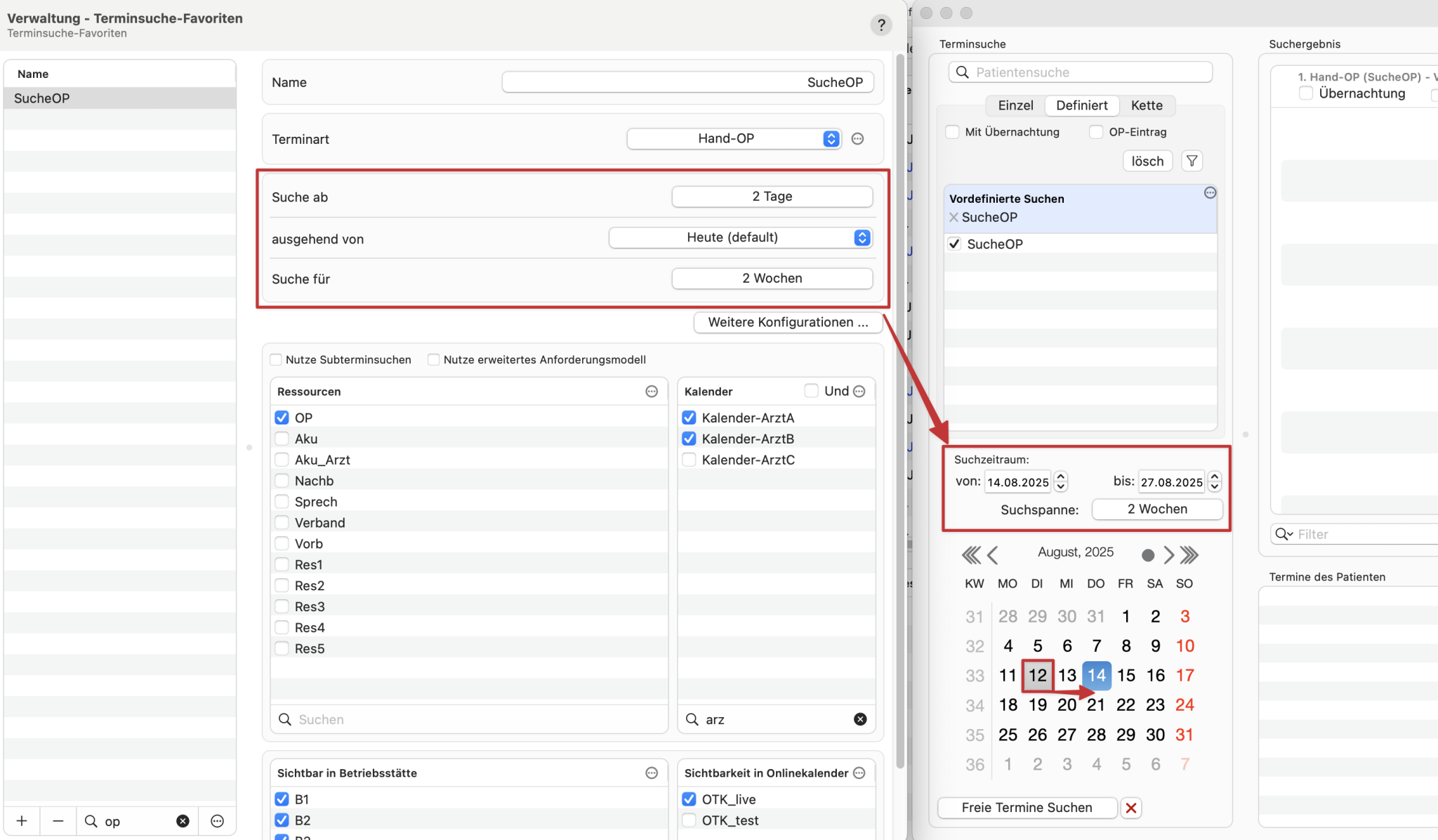Check the Res3 resource

pos(282,607)
